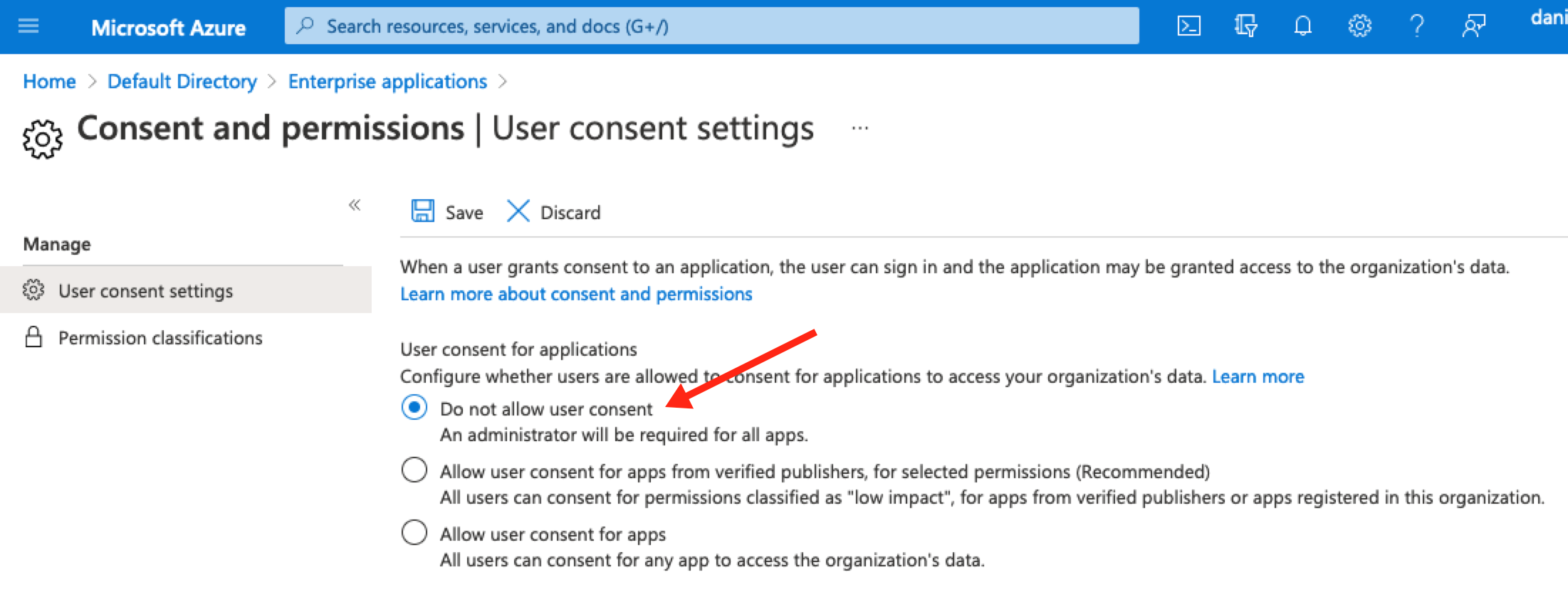Open the Feedback icon in header

pos(1473,26)
